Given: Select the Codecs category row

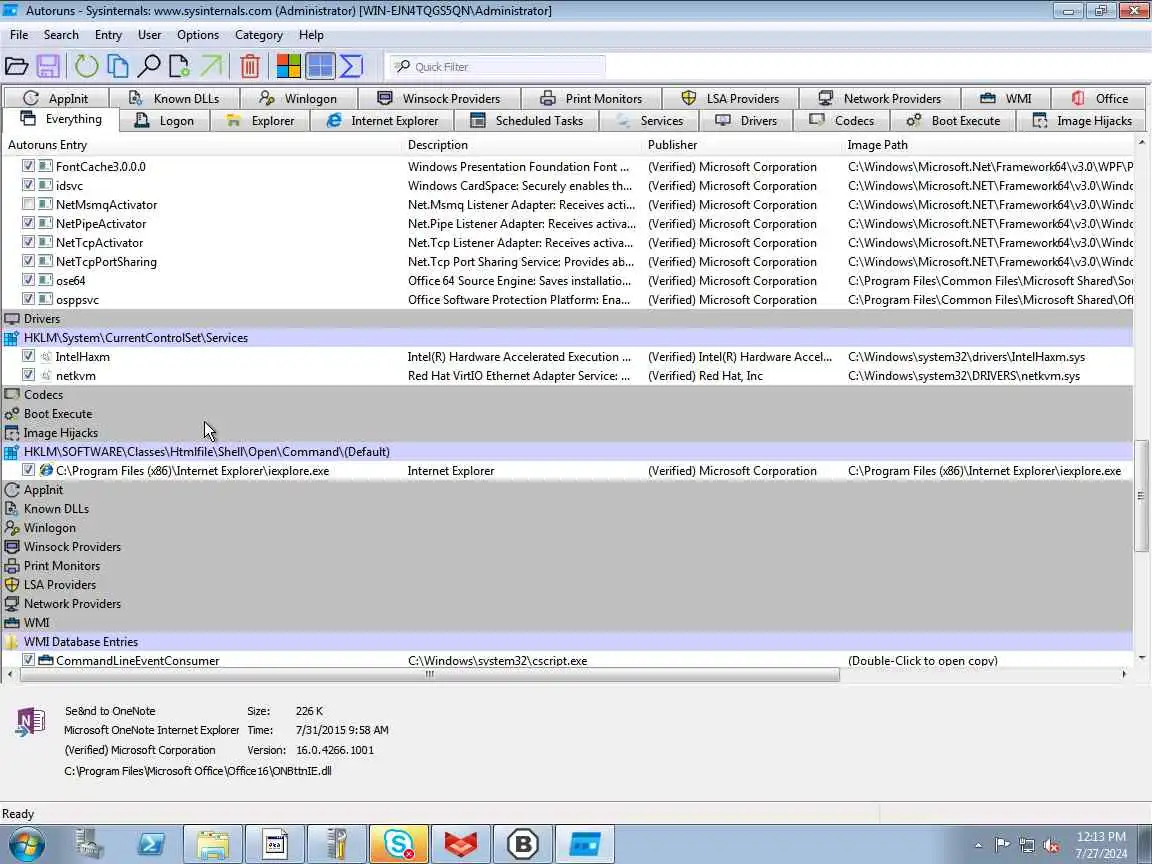Looking at the screenshot, I should click(567, 395).
